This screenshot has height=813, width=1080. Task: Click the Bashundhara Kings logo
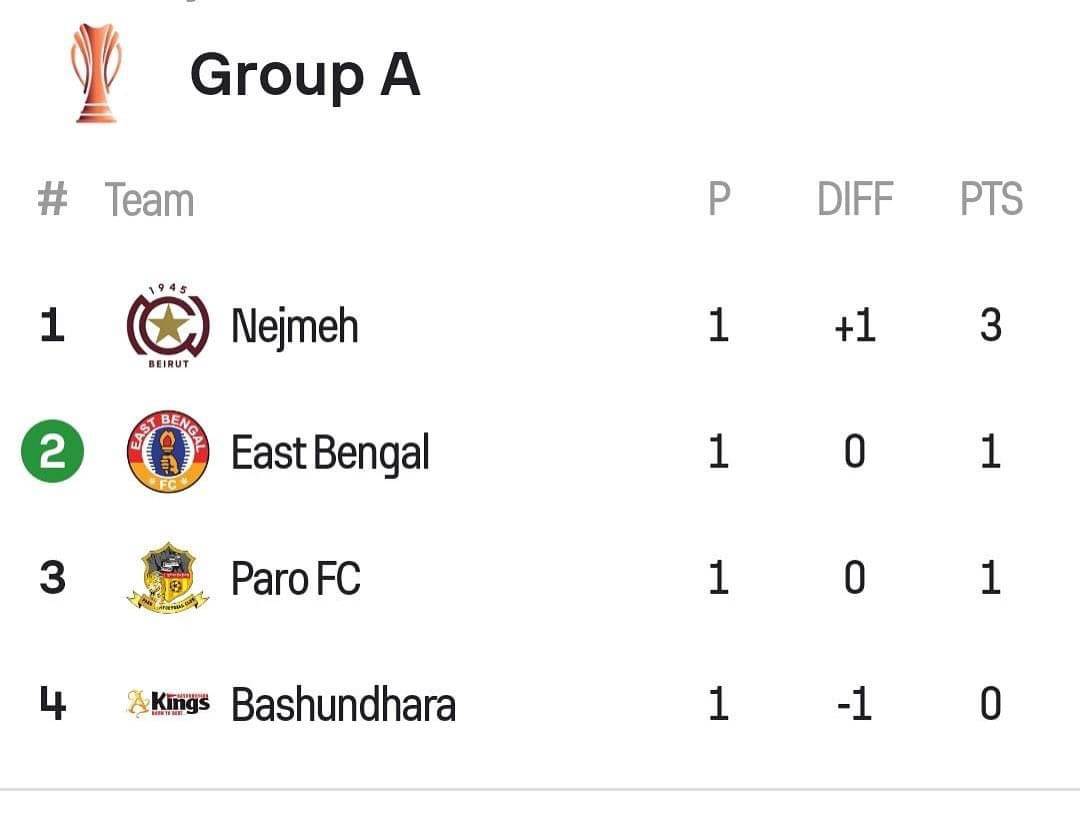[x=167, y=704]
